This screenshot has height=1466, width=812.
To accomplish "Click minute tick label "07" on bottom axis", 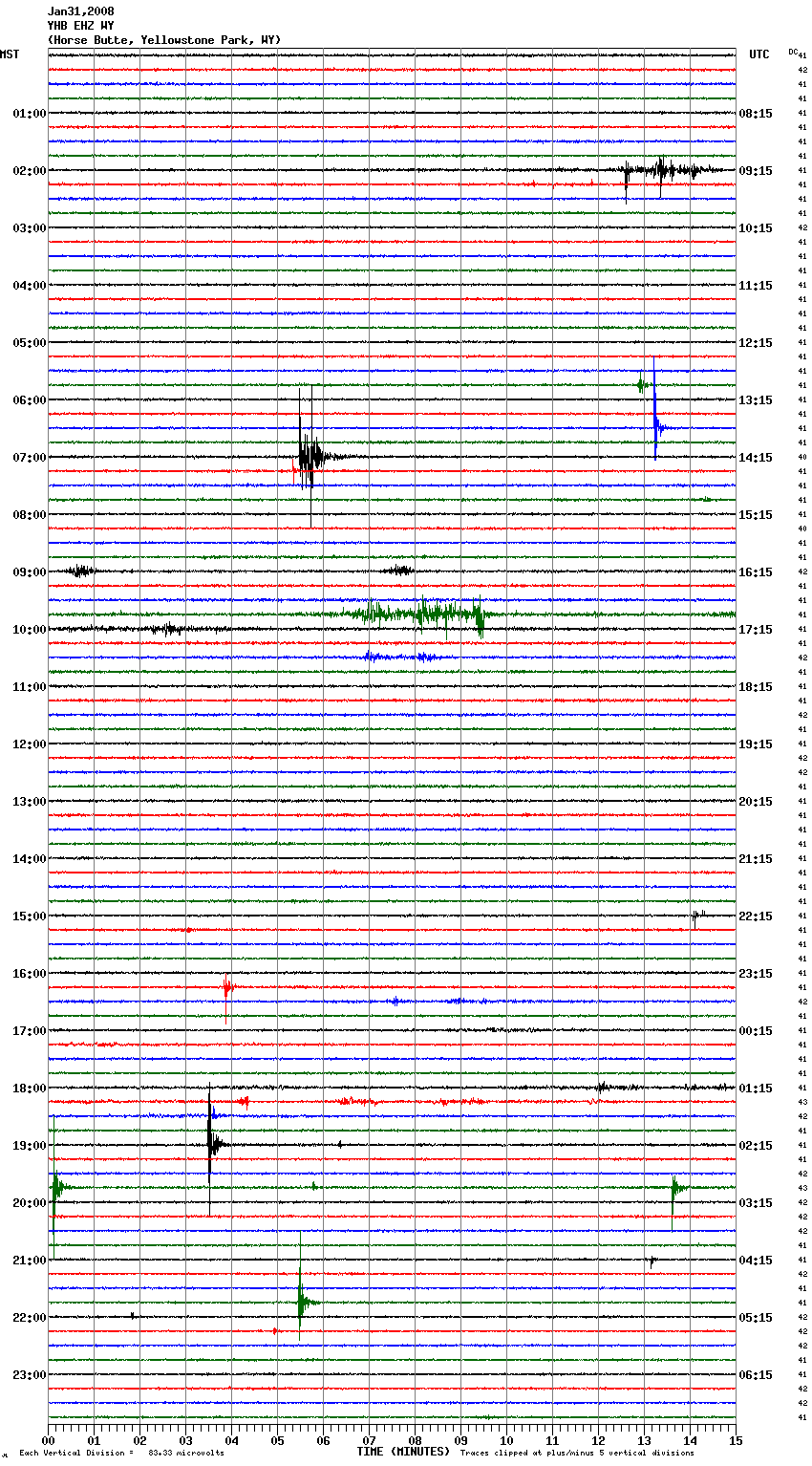I will pos(369,1440).
